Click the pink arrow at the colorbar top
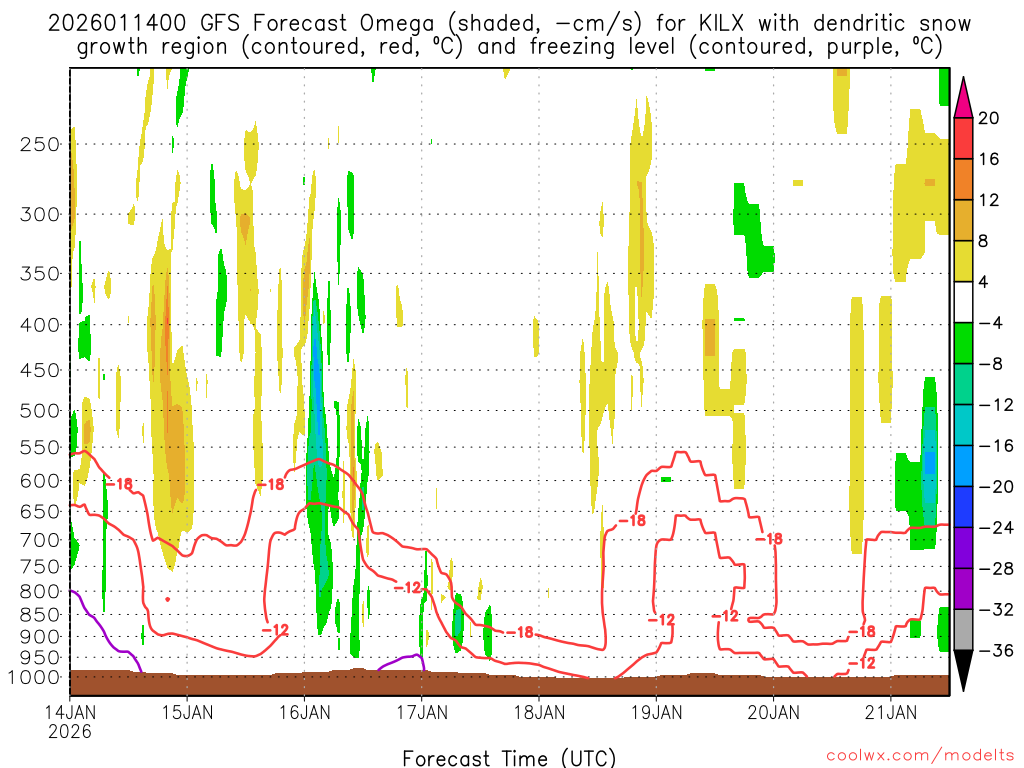Viewport: 1024px width, 768px height. click(963, 100)
